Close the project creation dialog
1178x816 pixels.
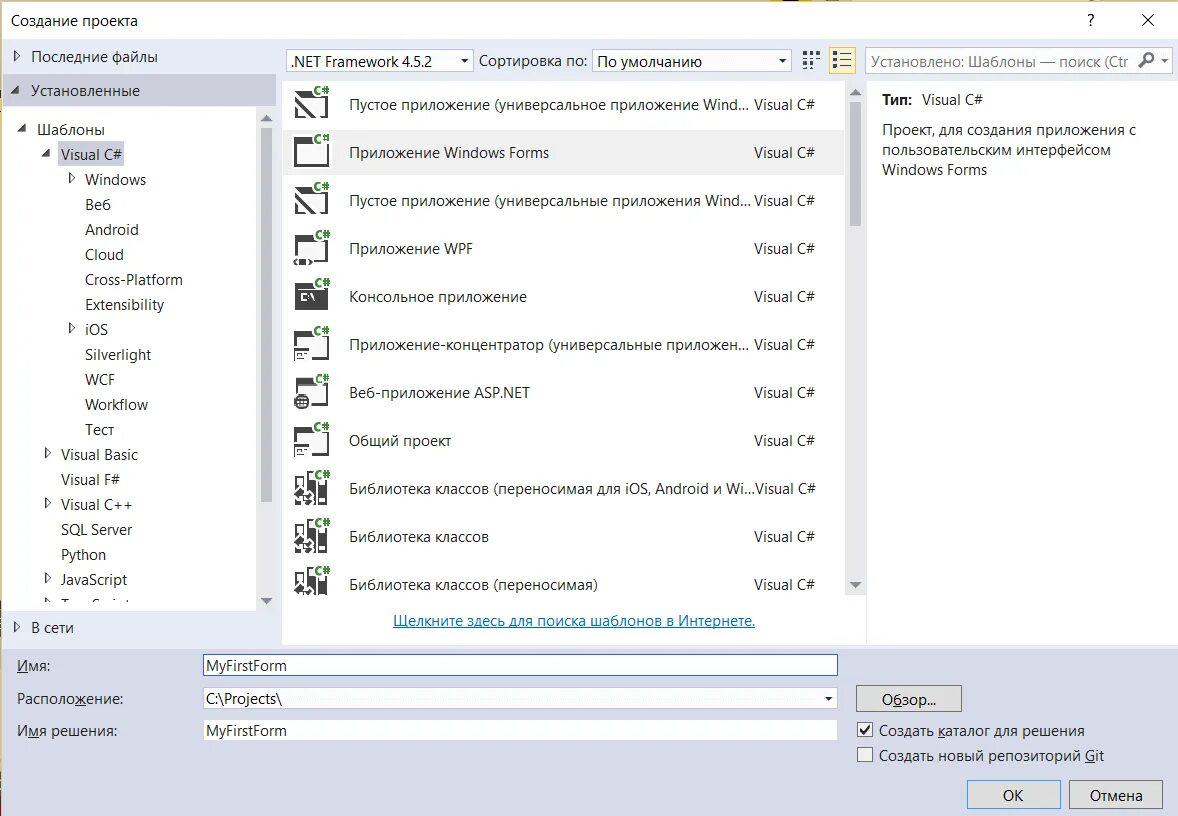click(1148, 20)
